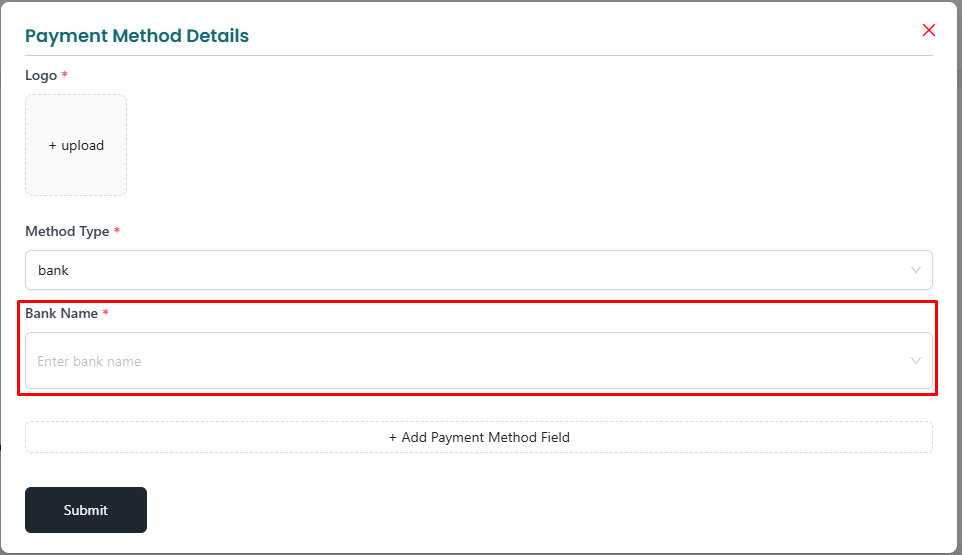The height and width of the screenshot is (555, 962).
Task: Click the Method Type chevron arrow
Action: (915, 270)
